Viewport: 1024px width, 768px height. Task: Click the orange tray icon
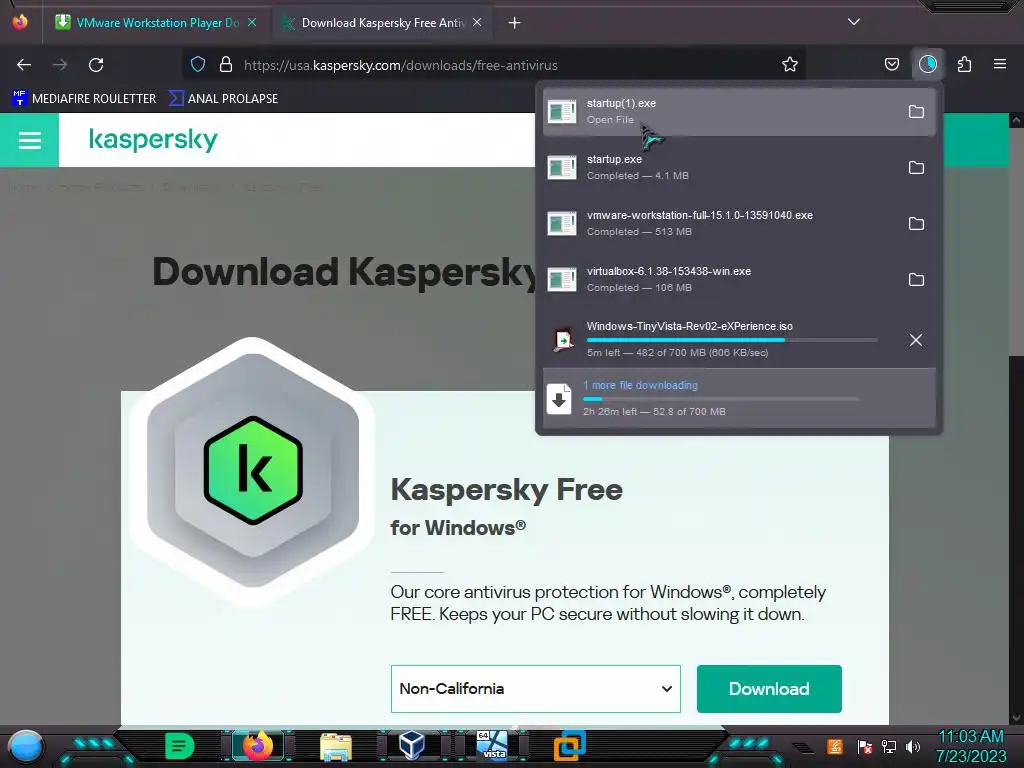pos(835,746)
